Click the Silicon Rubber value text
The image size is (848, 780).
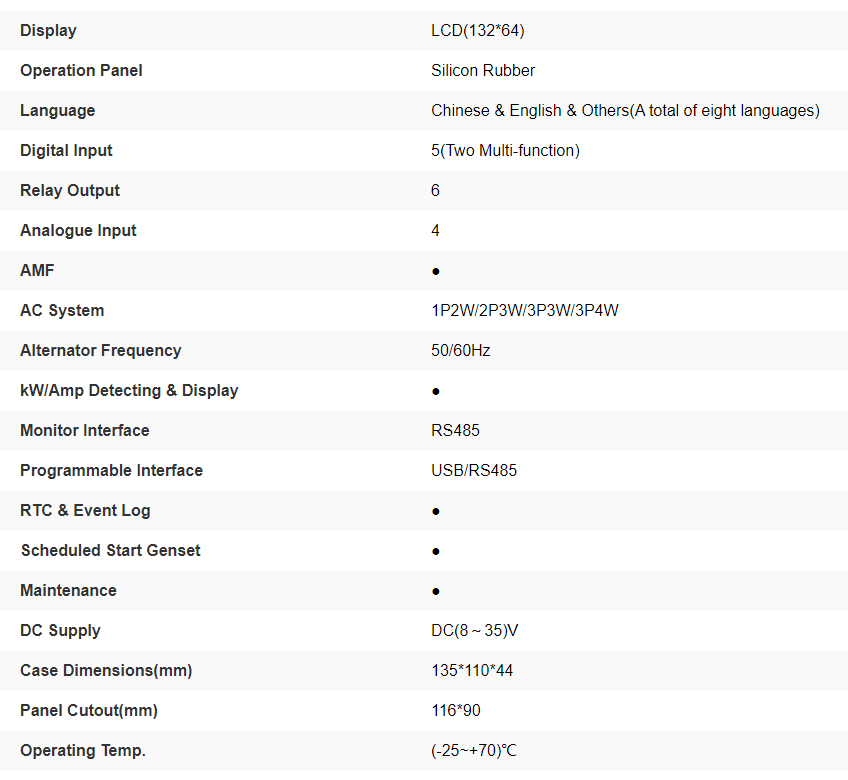click(483, 70)
